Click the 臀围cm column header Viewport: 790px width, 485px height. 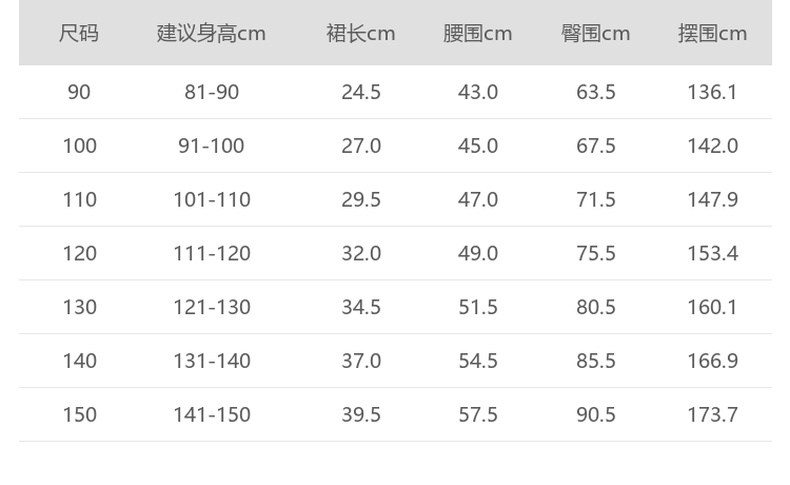[x=596, y=33]
